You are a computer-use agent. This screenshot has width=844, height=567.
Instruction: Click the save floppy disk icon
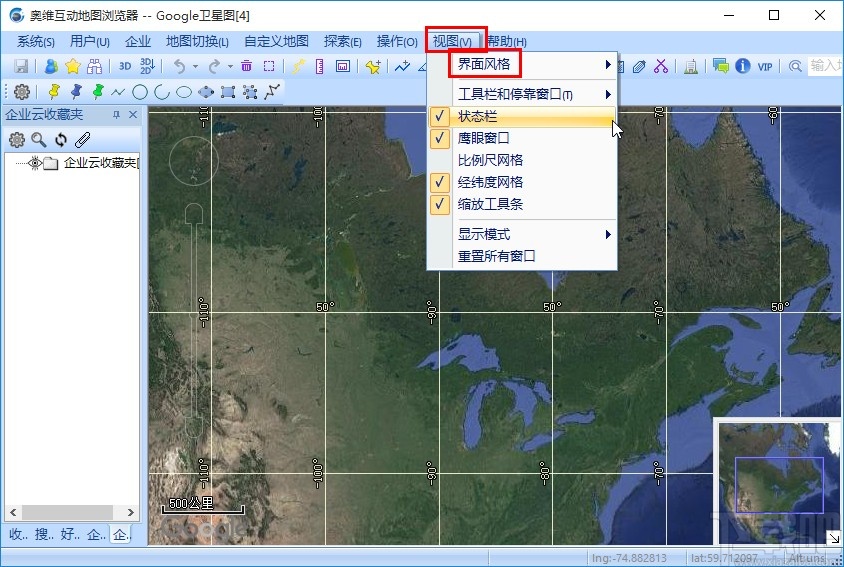tap(21, 66)
